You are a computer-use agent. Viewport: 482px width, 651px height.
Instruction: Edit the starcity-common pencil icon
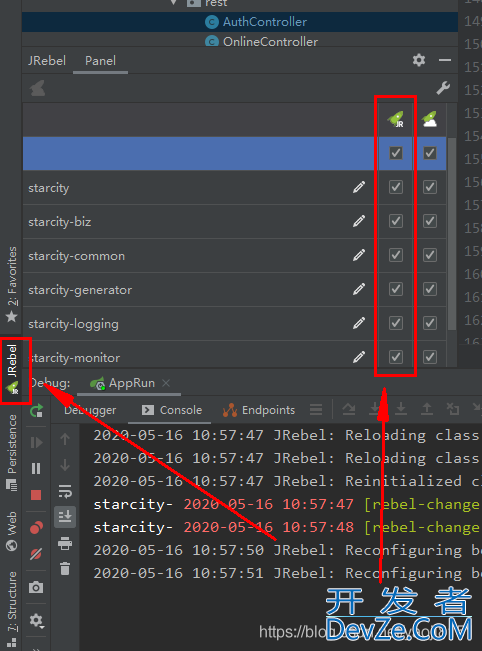coord(359,255)
